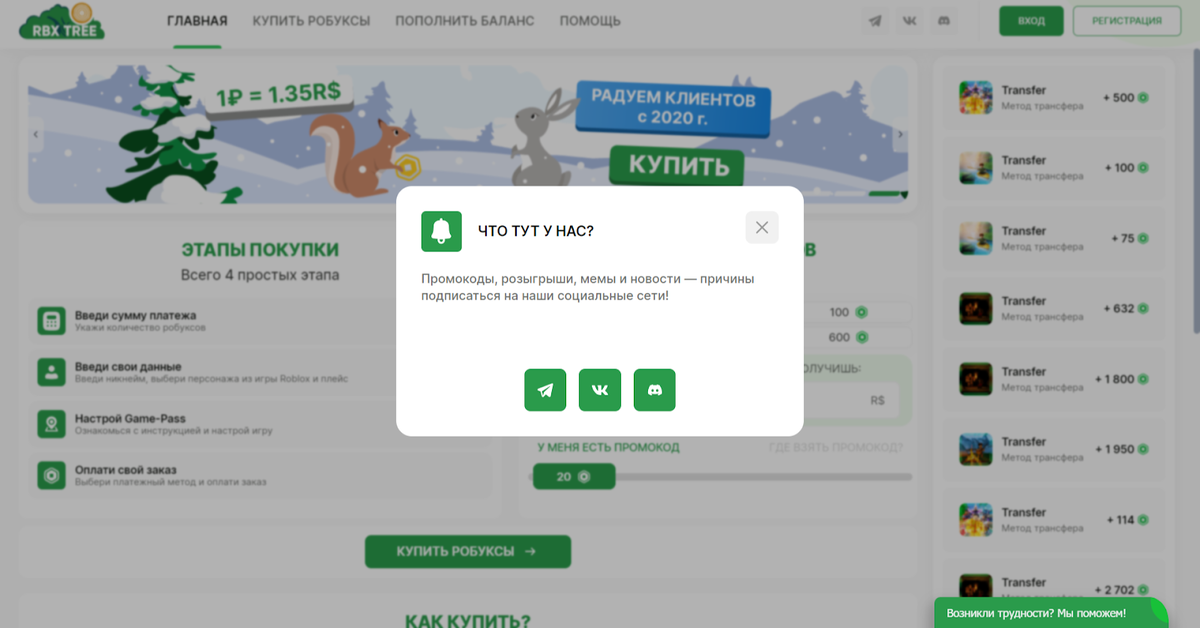
Task: Click the "Введи свои данные" step text
Action: (128, 367)
